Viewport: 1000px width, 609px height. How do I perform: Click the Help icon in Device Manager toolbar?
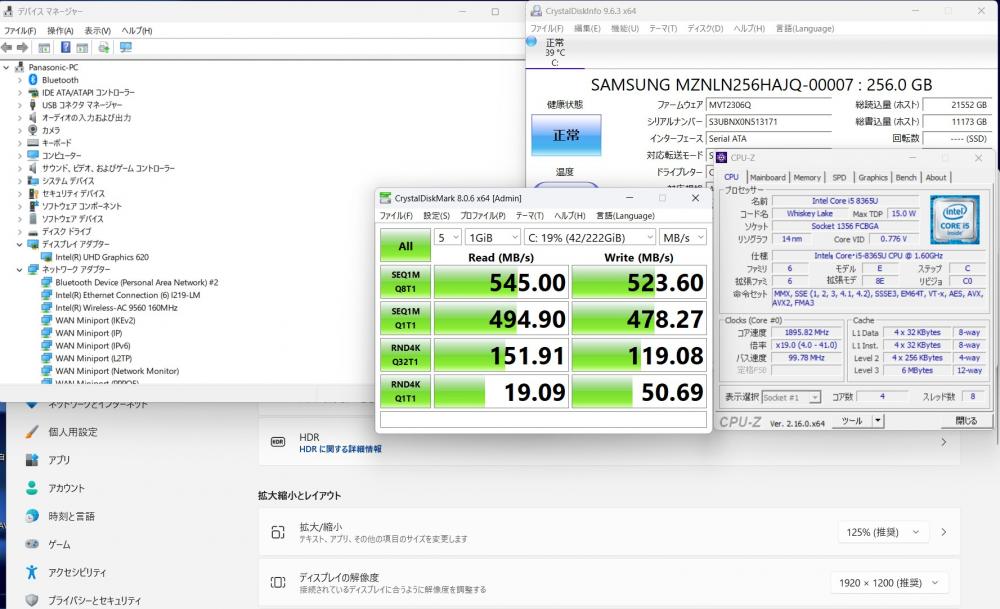coord(66,47)
